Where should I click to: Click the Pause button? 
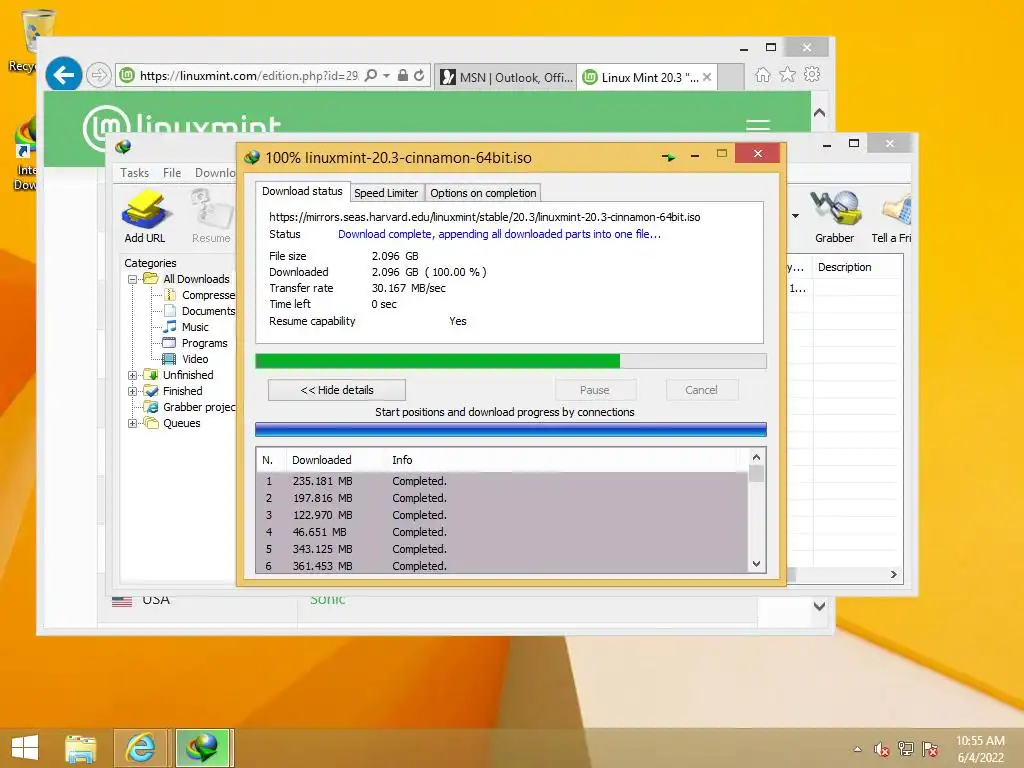click(x=594, y=390)
